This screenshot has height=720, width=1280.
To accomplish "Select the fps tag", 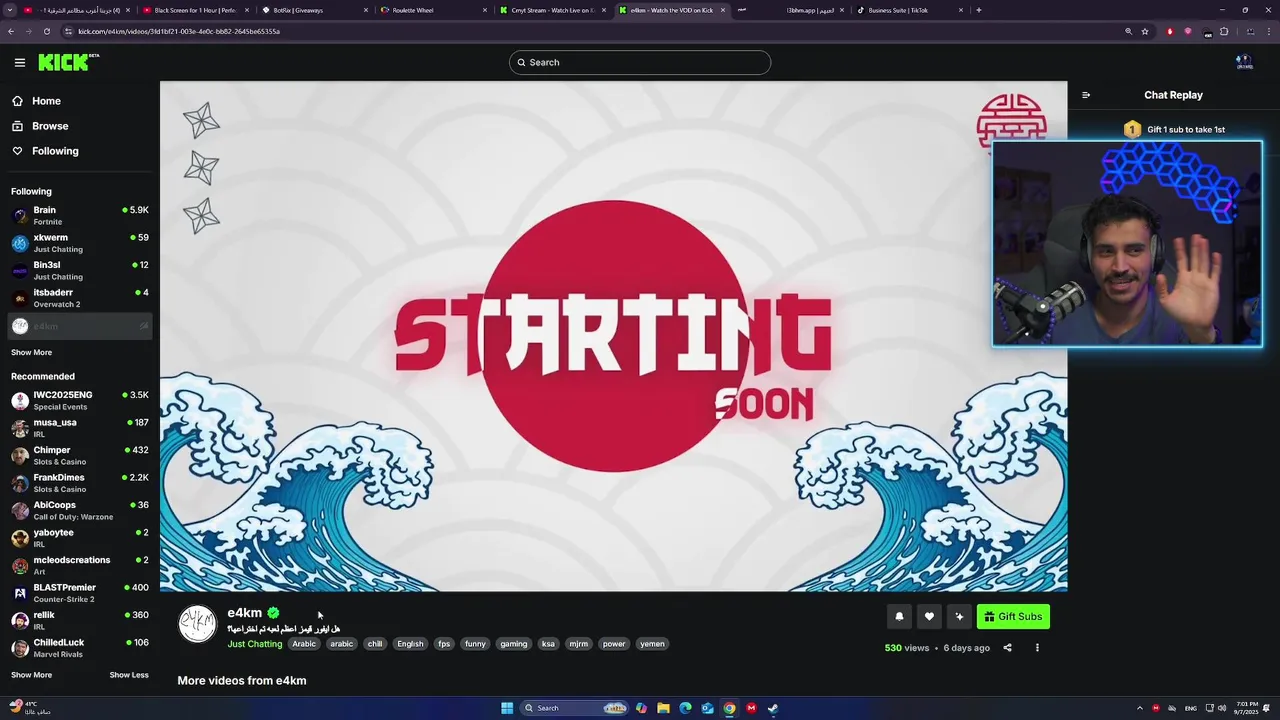I will pos(444,644).
